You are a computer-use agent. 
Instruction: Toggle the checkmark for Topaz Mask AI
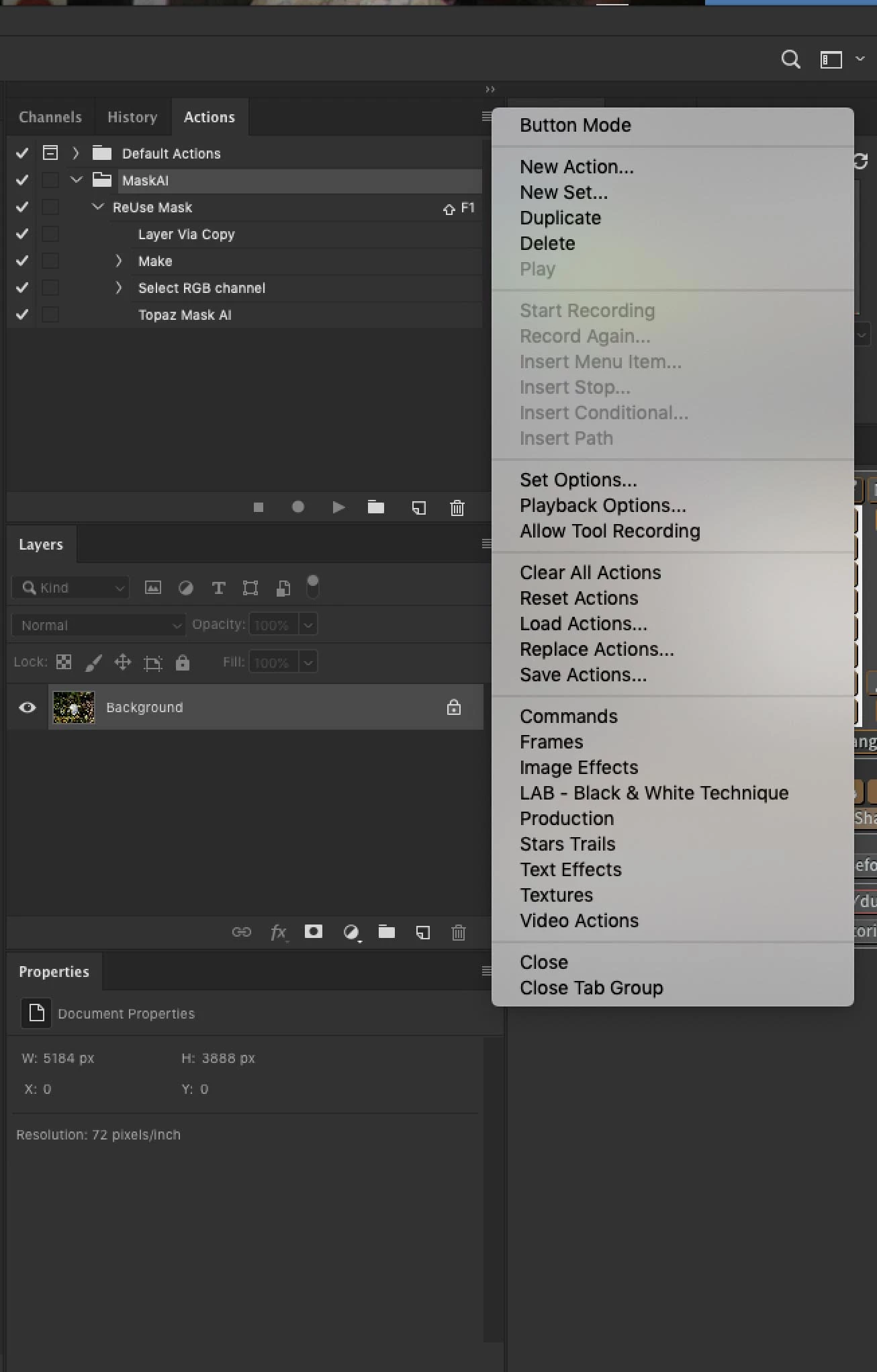click(22, 314)
